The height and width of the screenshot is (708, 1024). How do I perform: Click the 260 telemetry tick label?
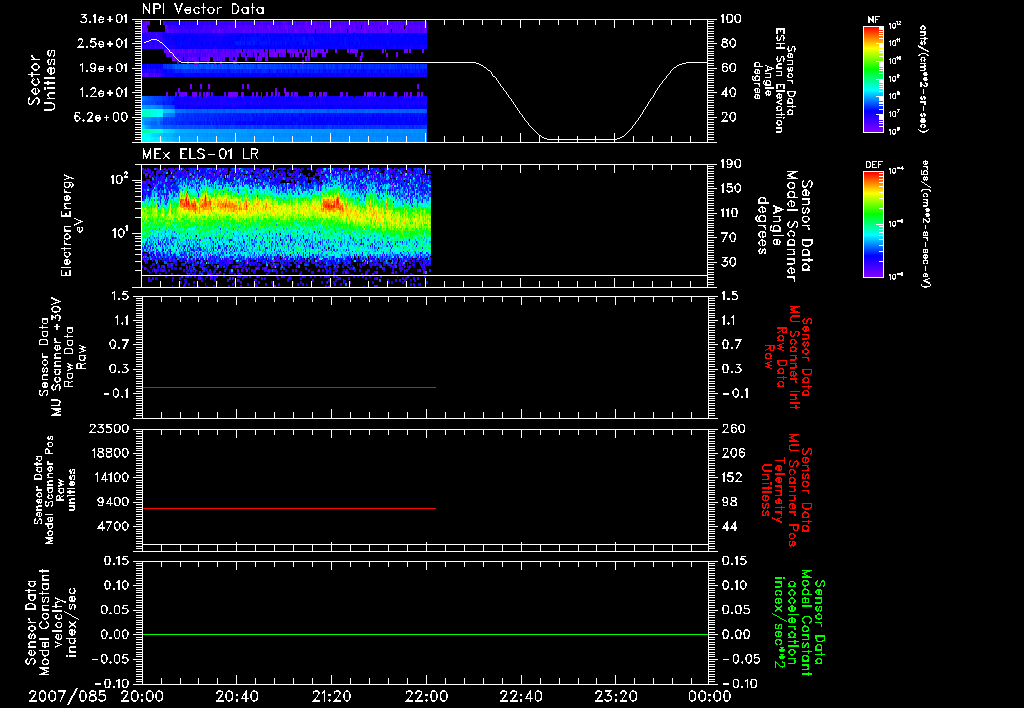(732, 428)
